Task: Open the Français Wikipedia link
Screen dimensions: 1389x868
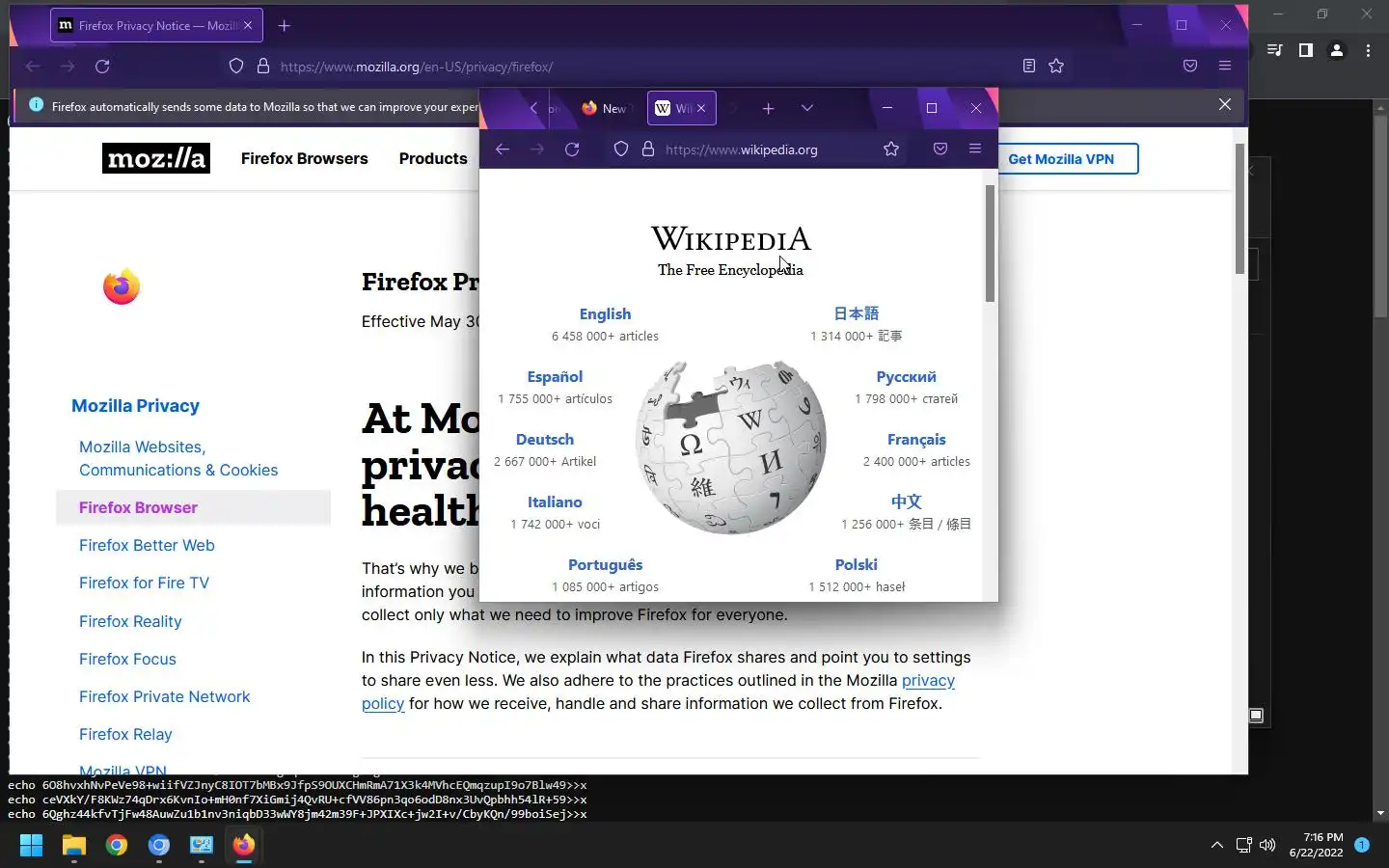Action: pos(916,440)
